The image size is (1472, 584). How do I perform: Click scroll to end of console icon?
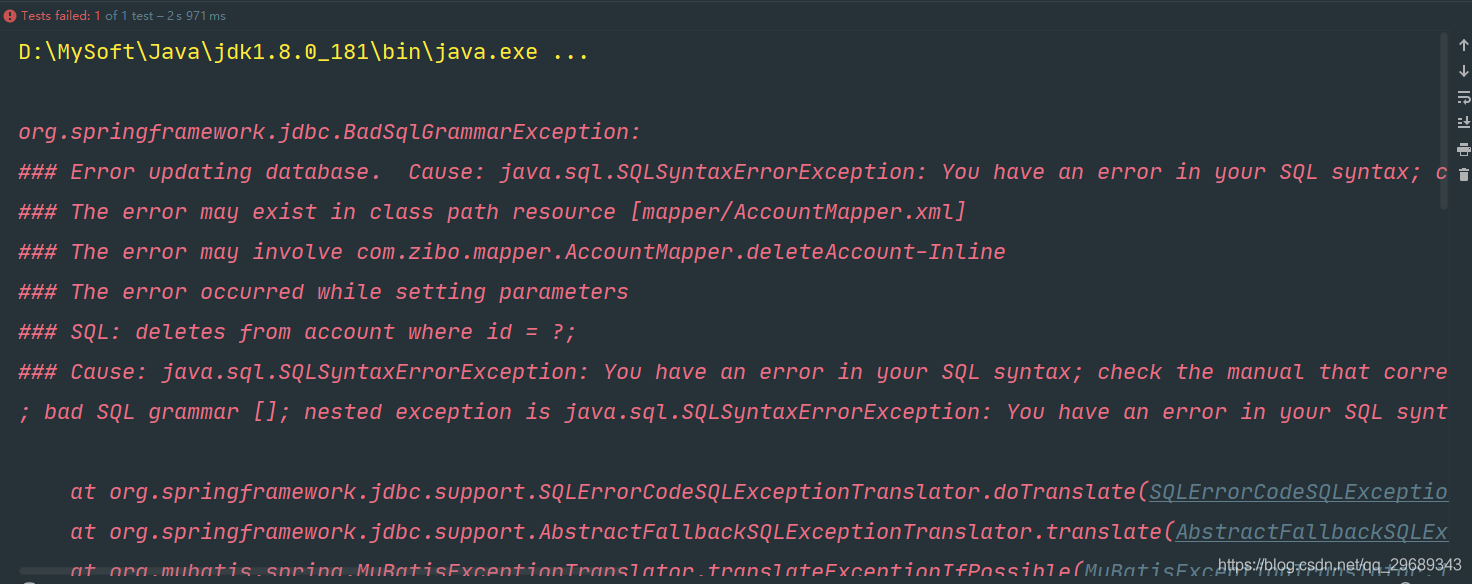point(1463,123)
